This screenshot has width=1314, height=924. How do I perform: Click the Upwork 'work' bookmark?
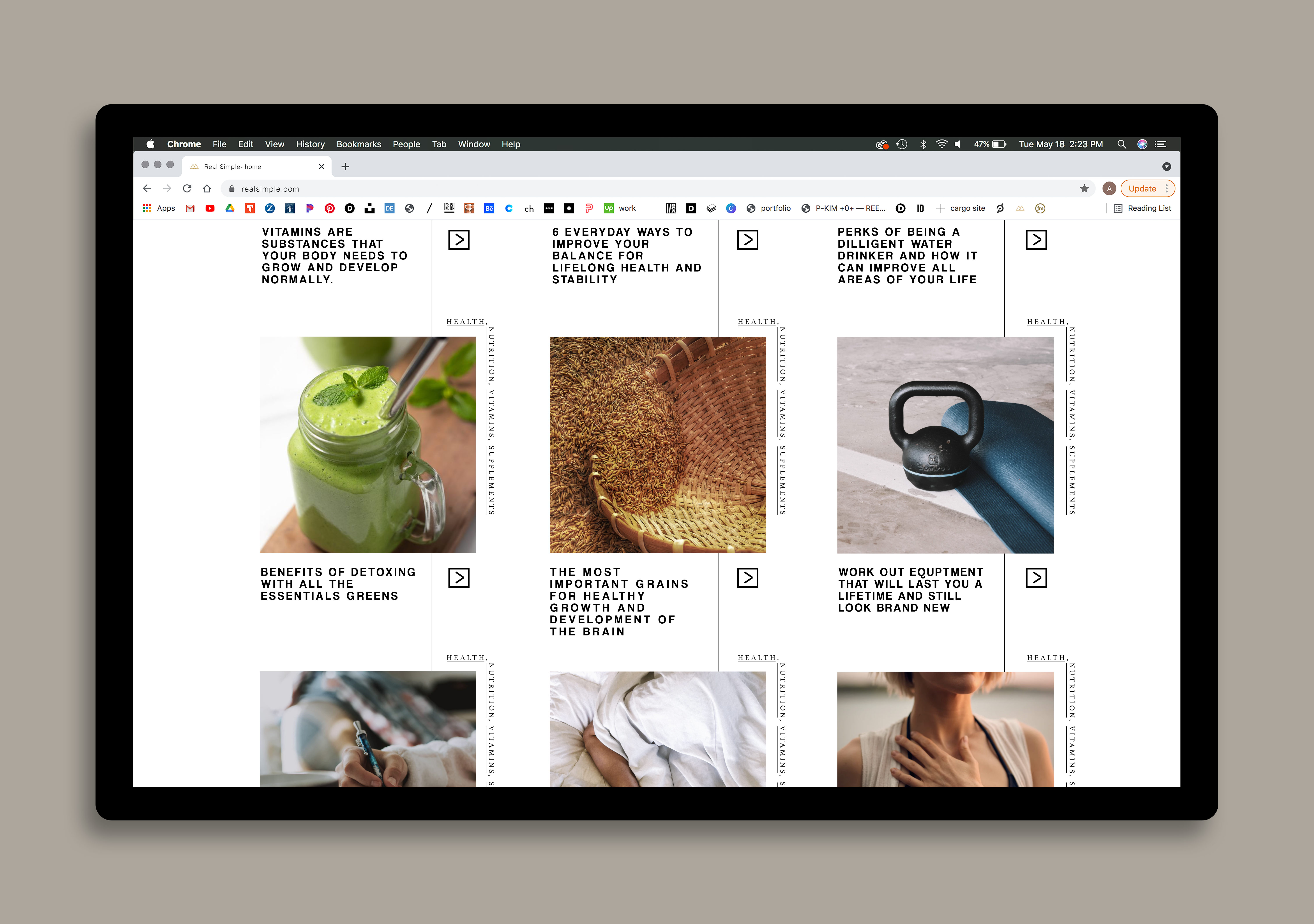620,208
